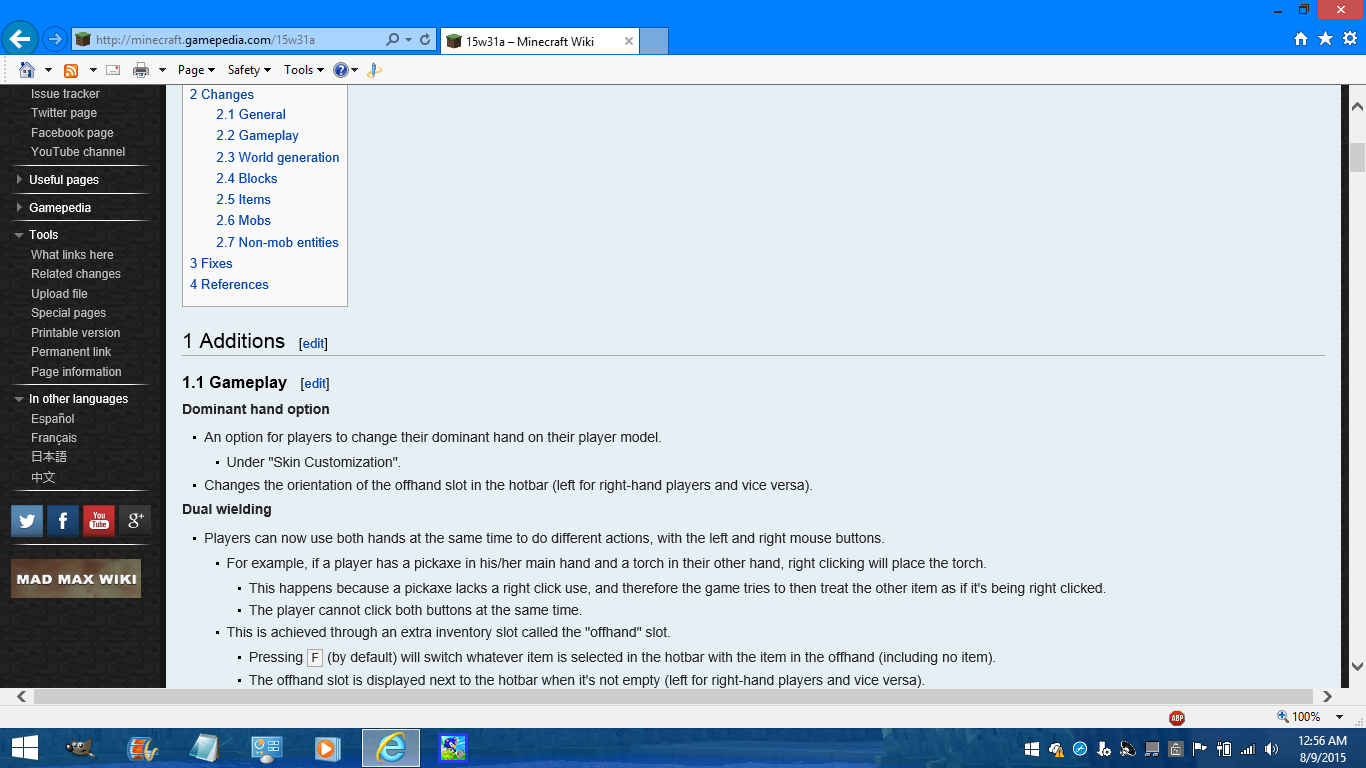
Task: Click the vertical scrollbar thumb
Action: coord(1357,158)
